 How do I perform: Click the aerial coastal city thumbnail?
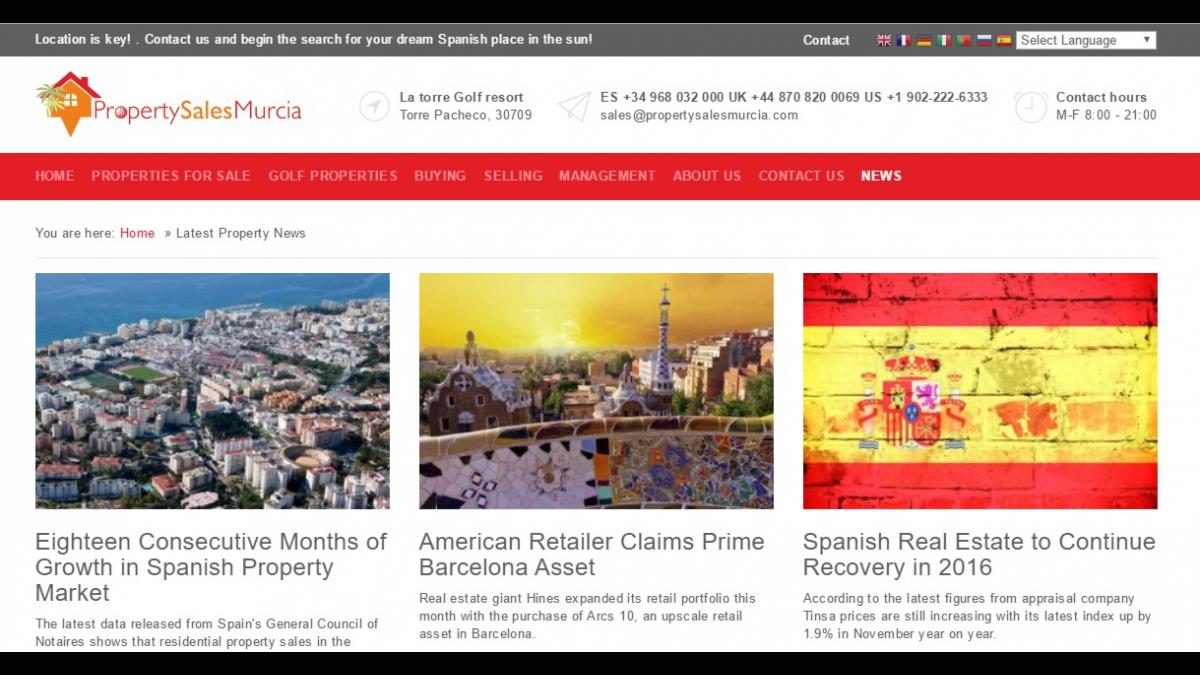coord(212,391)
